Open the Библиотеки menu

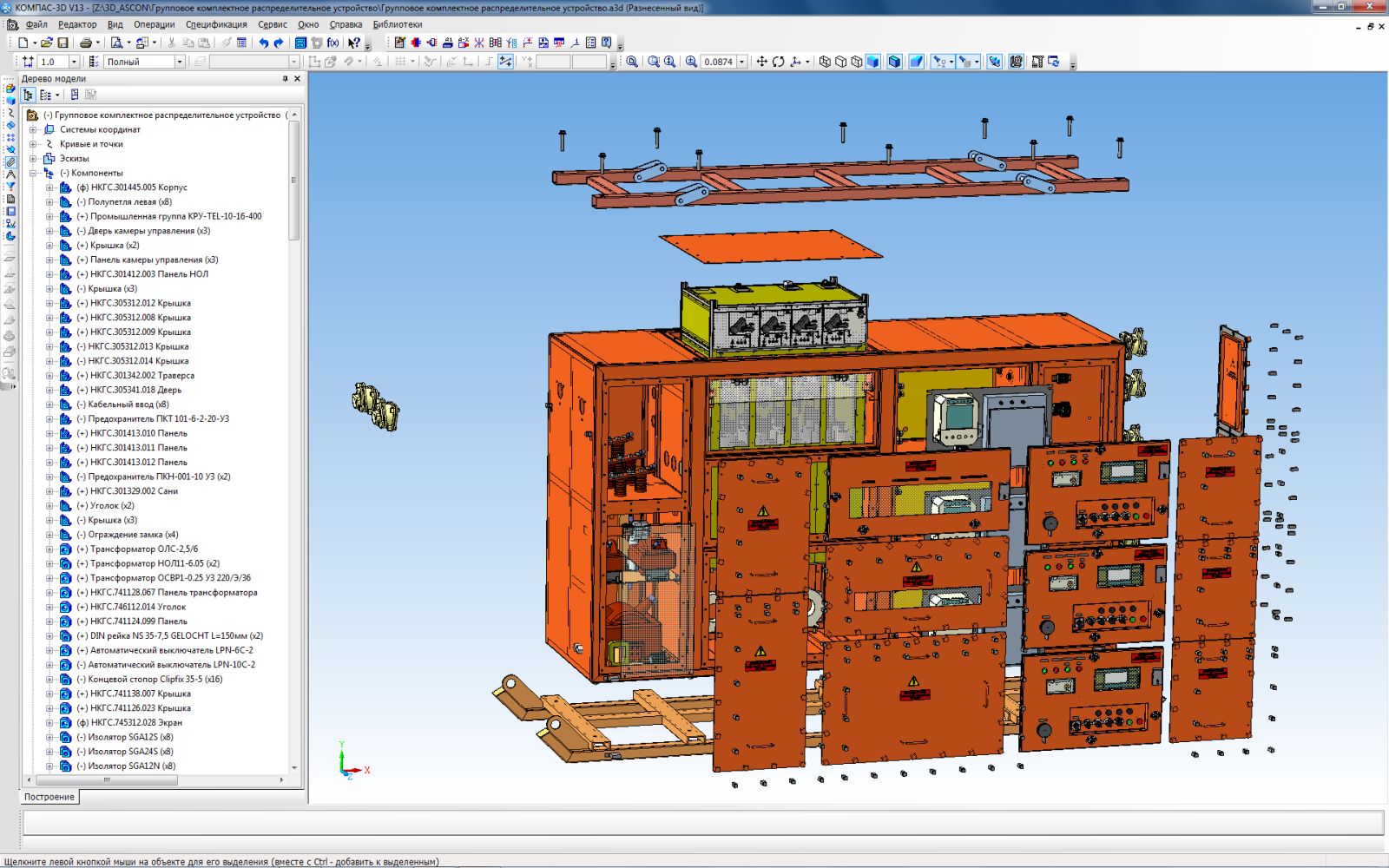(x=397, y=24)
